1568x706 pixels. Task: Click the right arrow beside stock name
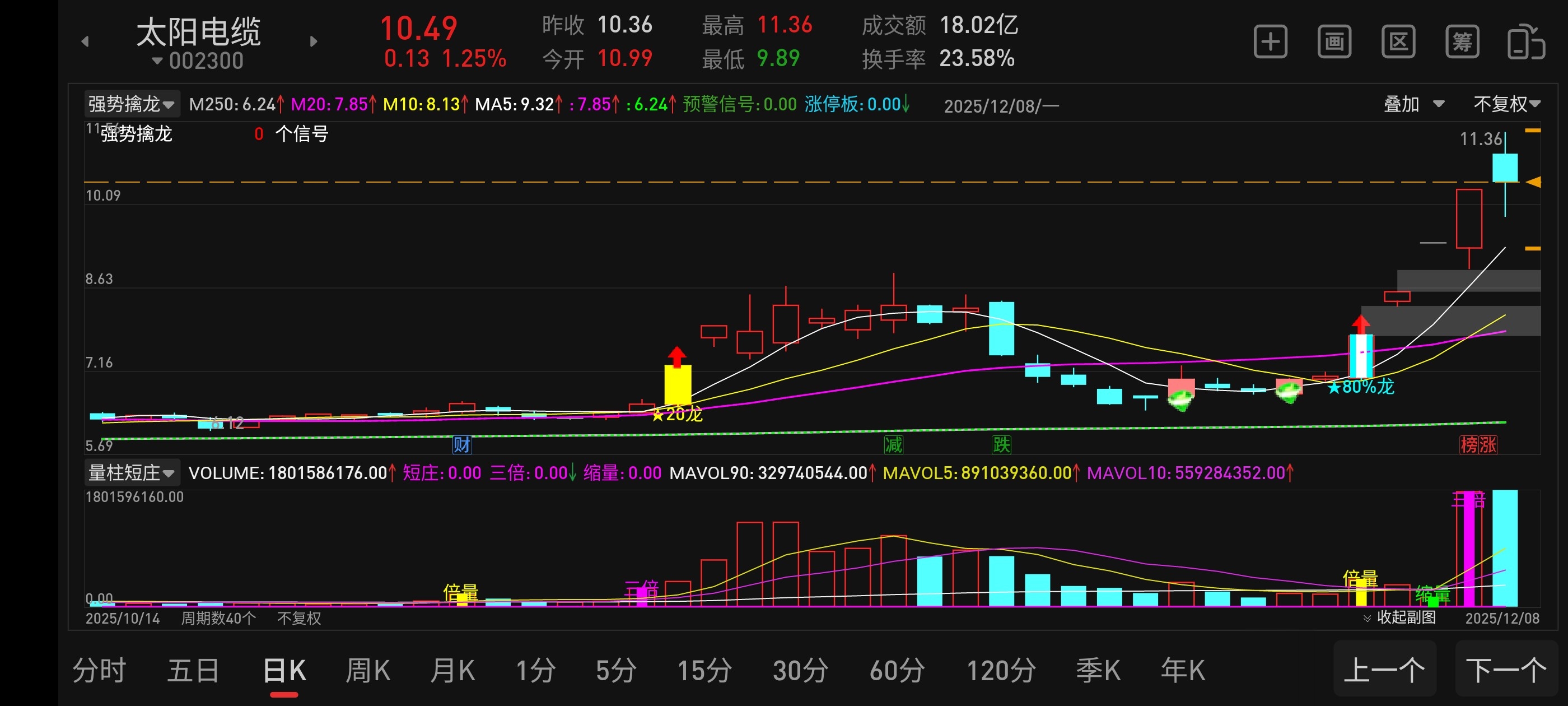[314, 41]
